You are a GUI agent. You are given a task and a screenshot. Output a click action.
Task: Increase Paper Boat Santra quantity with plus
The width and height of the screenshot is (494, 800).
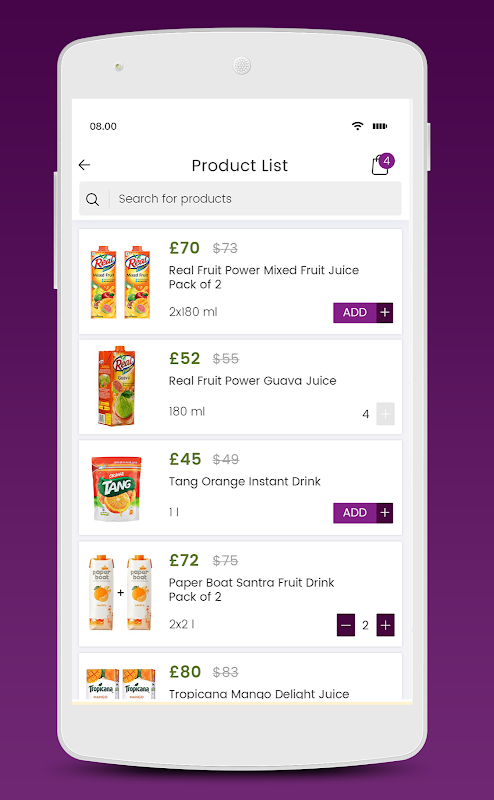385,625
